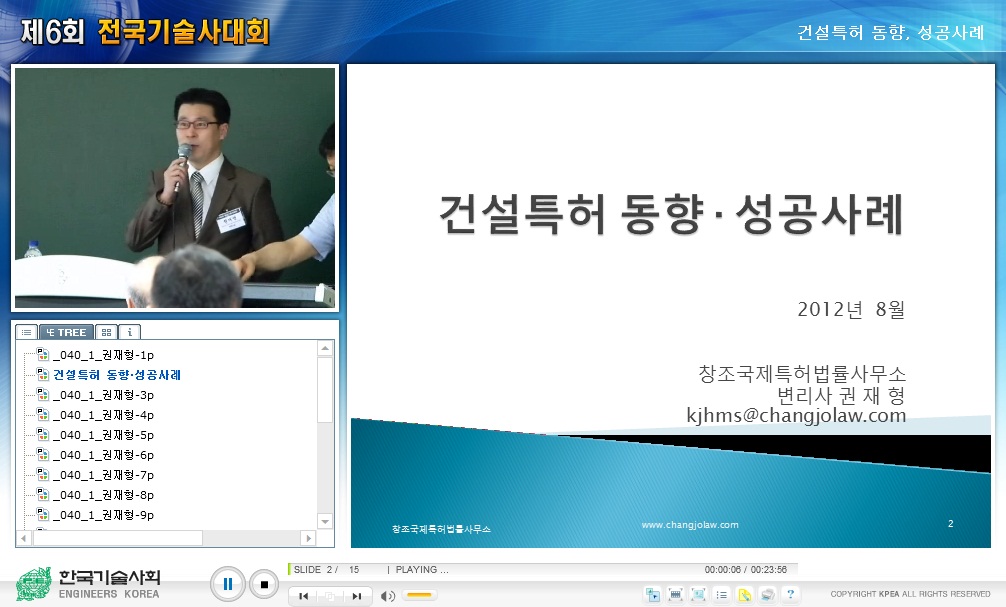Select slide "건설특허 동향·성공사례" in the list
Viewport: 1006px width, 607px height.
[115, 374]
